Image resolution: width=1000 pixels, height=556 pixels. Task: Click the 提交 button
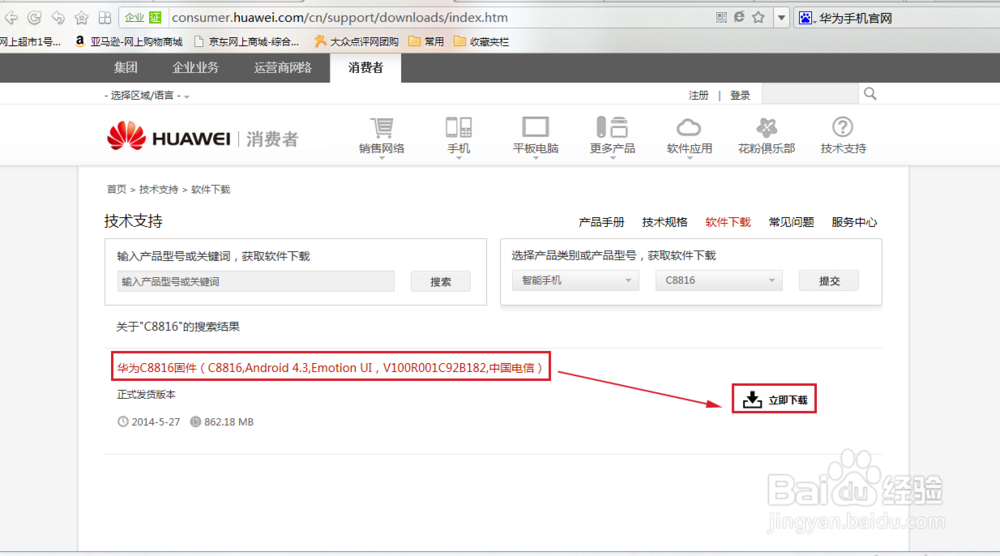pyautogui.click(x=829, y=281)
